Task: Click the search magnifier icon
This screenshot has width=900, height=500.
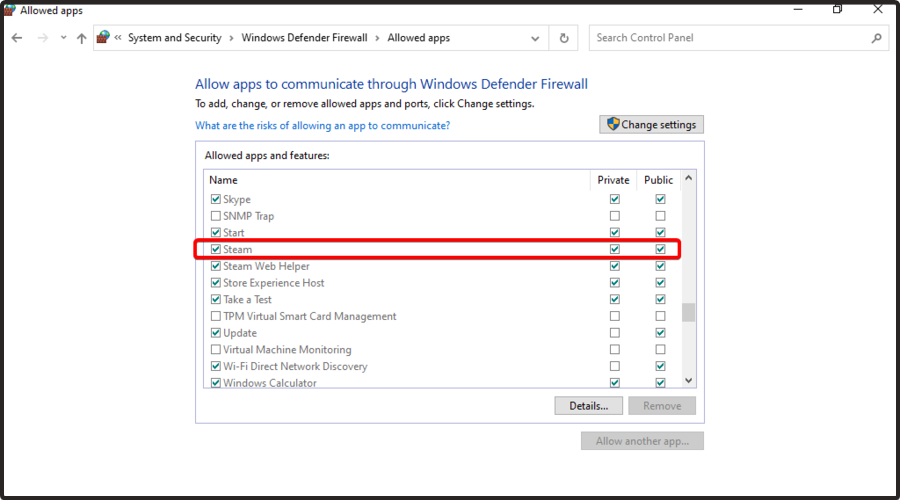Action: 876,38
